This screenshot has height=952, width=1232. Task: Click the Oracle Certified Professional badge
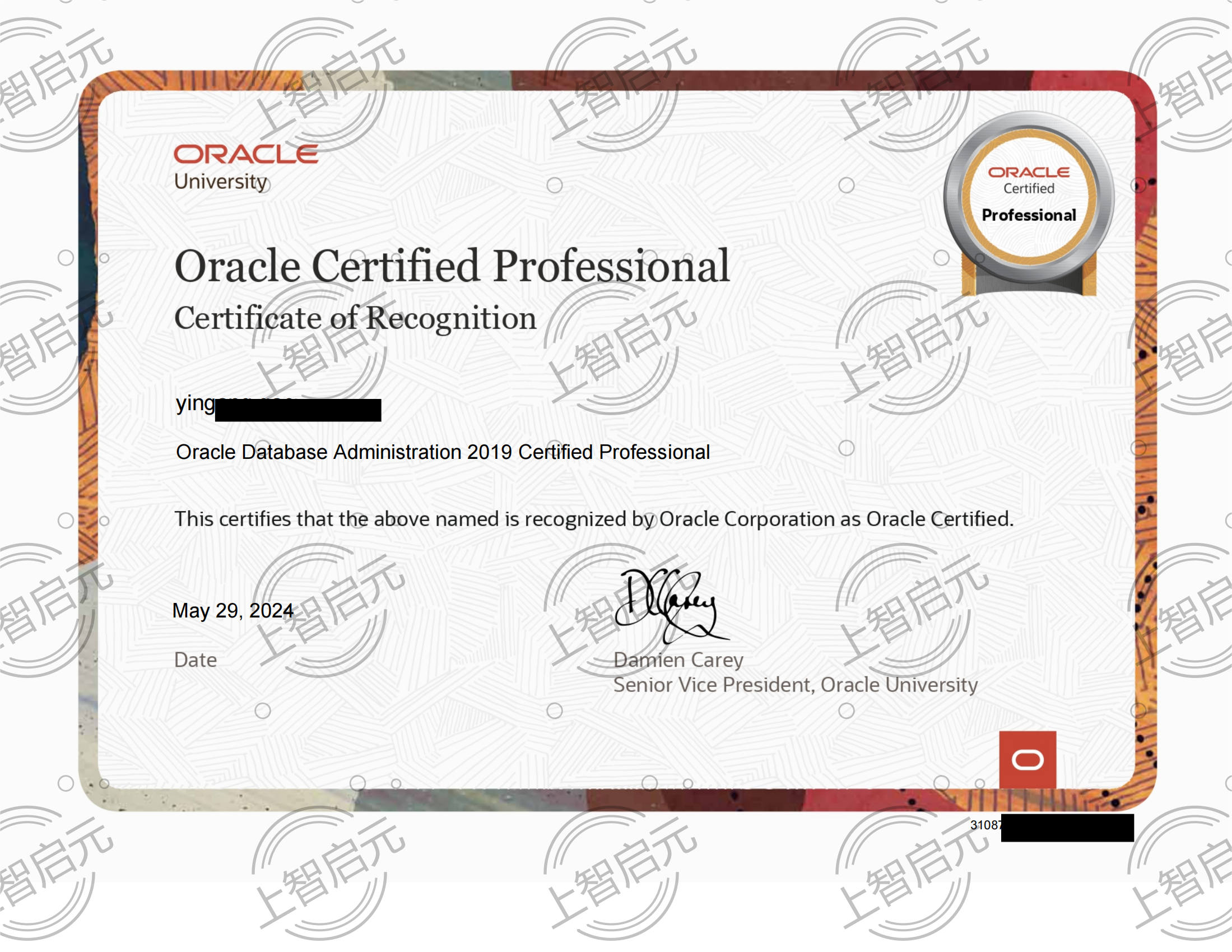[1029, 204]
